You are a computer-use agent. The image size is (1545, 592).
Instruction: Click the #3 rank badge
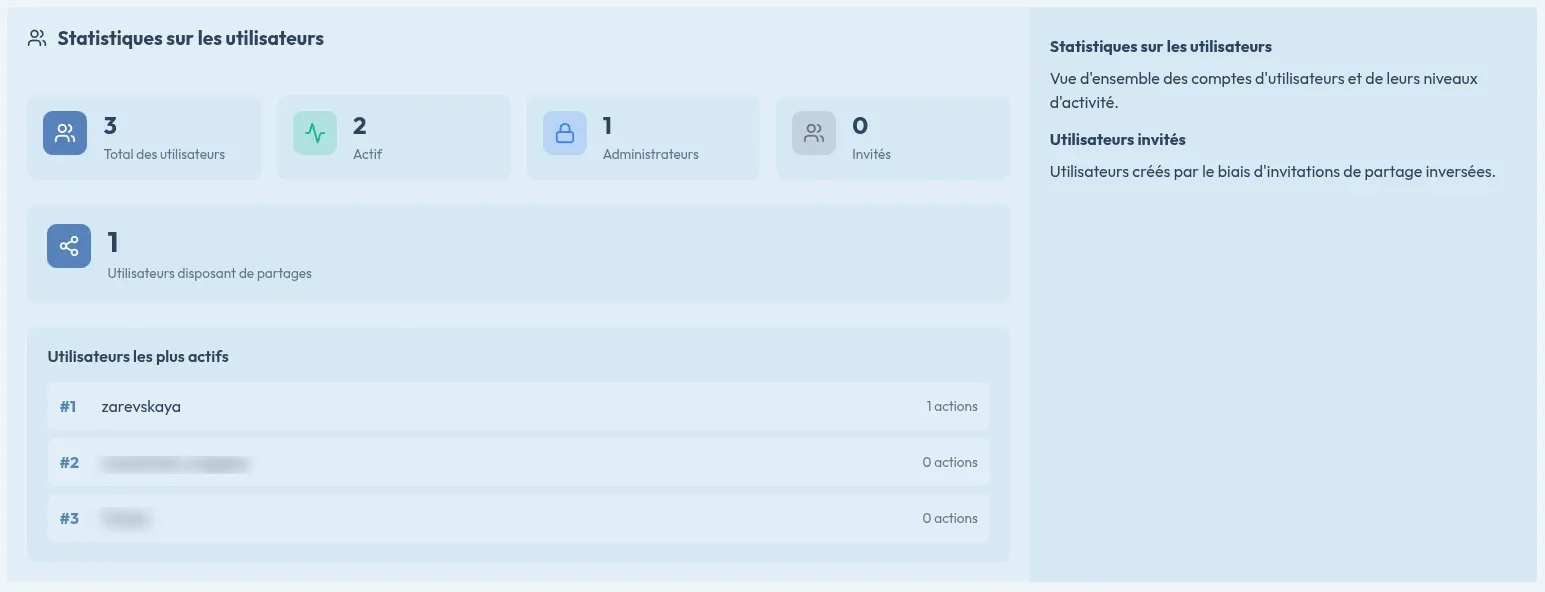pyautogui.click(x=69, y=519)
